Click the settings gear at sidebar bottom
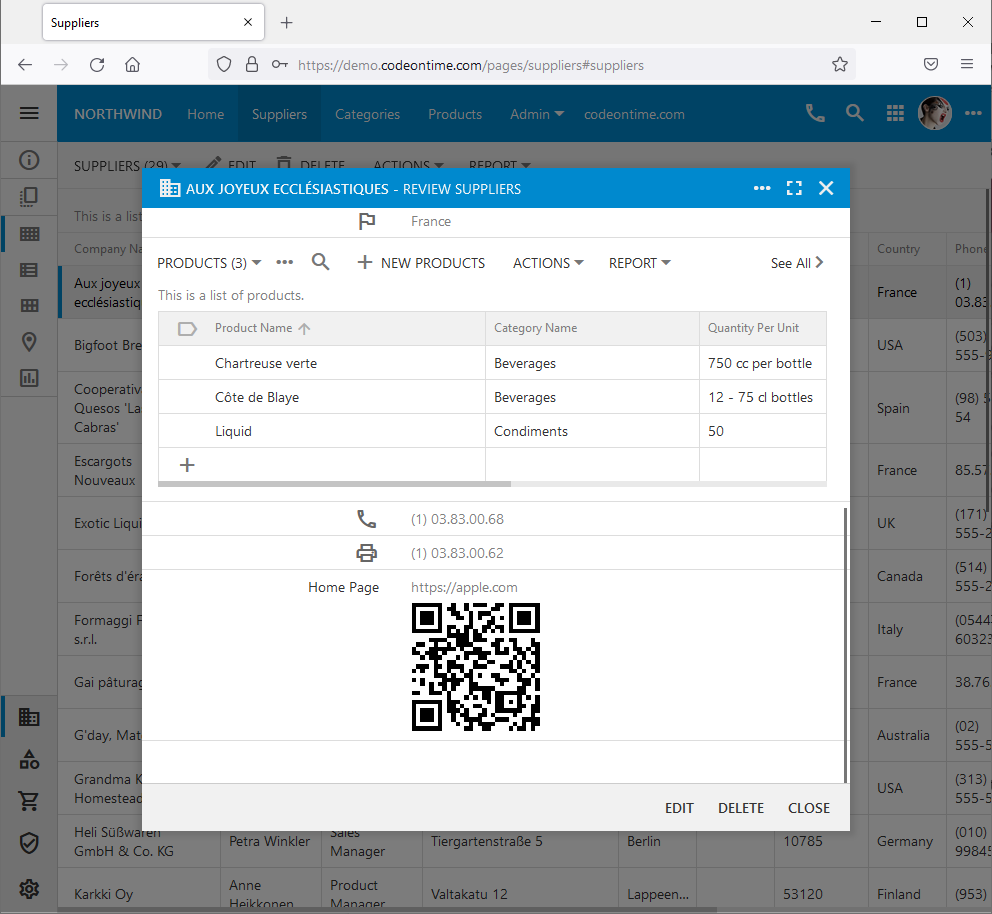 [x=29, y=889]
